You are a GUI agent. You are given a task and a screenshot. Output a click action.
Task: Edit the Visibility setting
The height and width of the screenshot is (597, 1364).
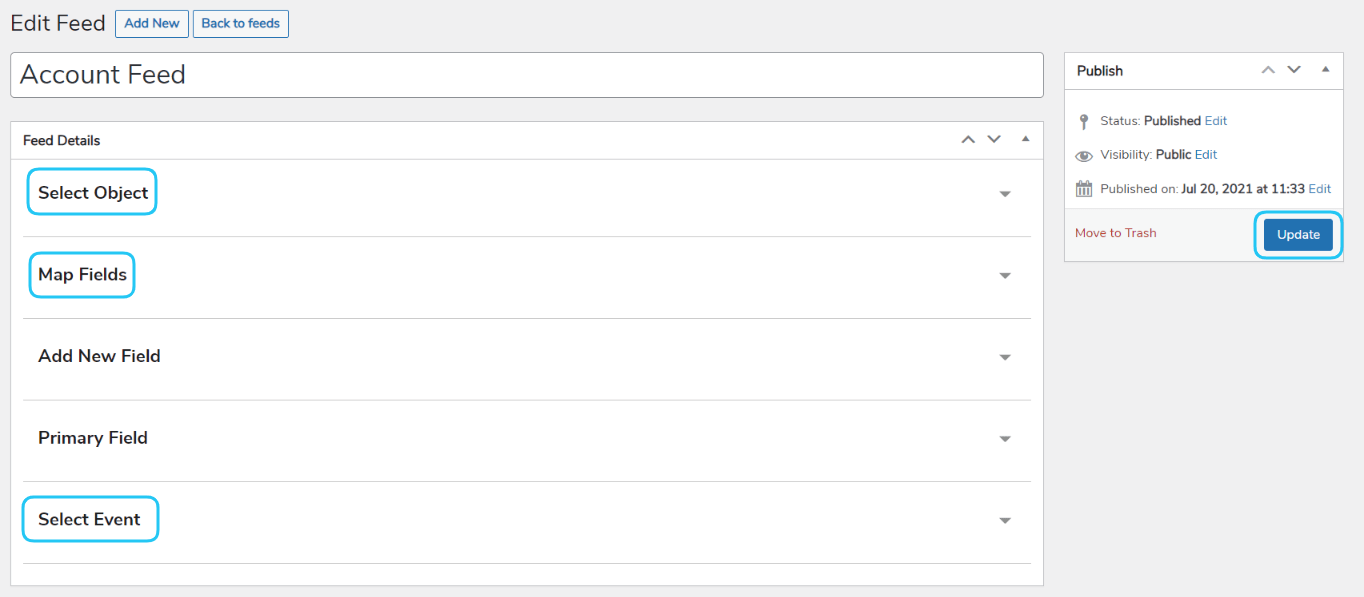[1206, 154]
